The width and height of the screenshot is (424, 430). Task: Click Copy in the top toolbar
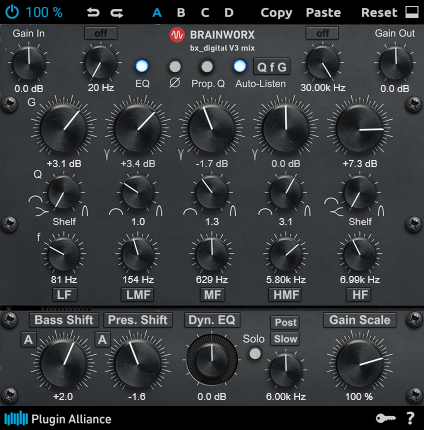(x=276, y=13)
